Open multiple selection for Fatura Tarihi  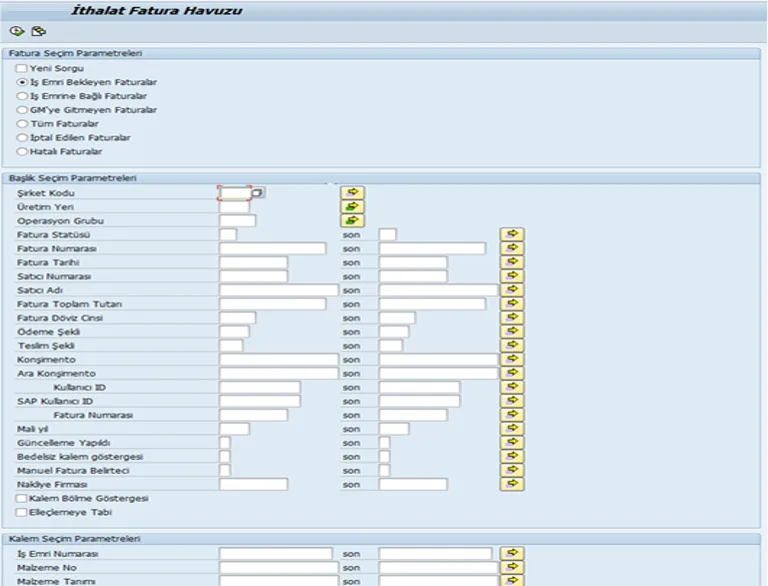512,262
